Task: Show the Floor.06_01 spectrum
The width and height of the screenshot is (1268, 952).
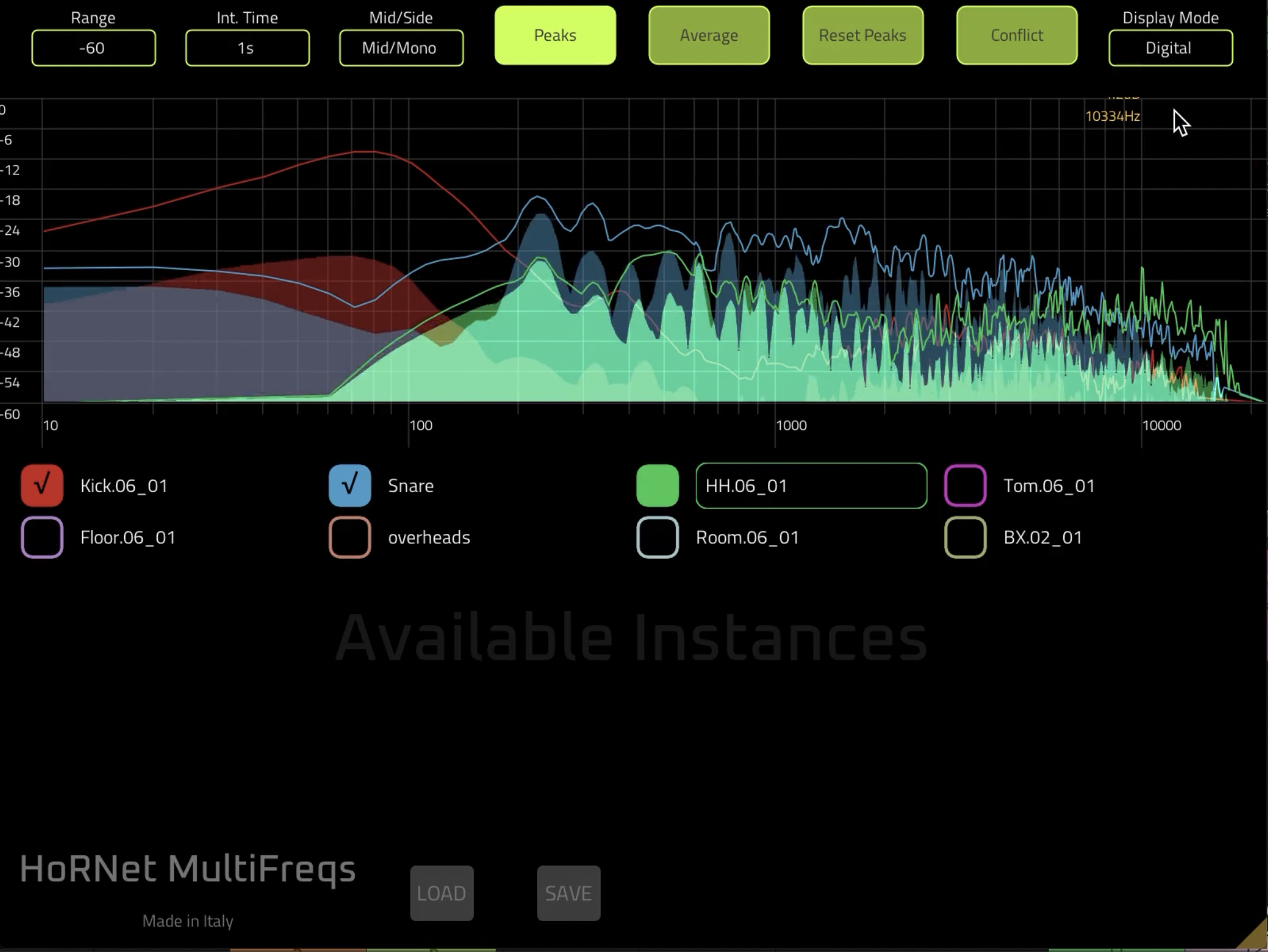Action: click(x=41, y=537)
